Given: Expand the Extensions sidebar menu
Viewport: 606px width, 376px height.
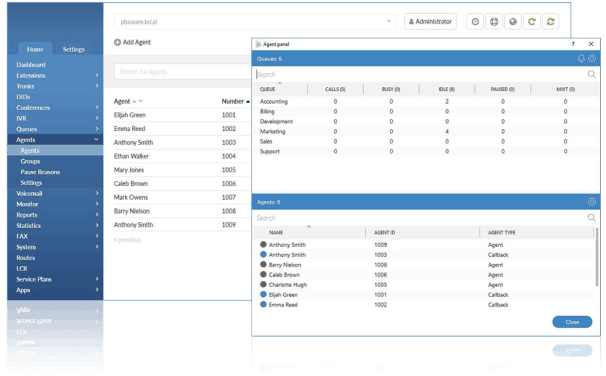Looking at the screenshot, I should (x=97, y=75).
